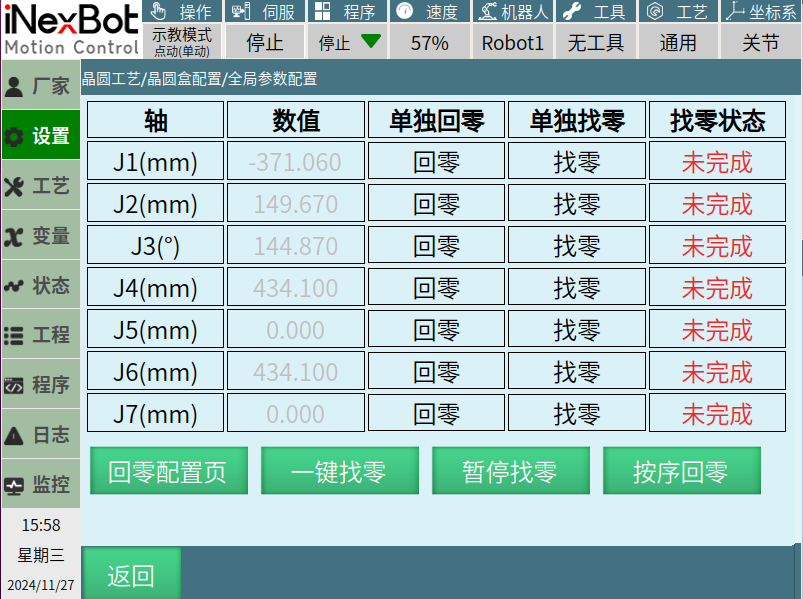Viewport: 803px width, 599px height.
Task: Toggle the 示教模式 teach mode button
Action: pyautogui.click(x=181, y=41)
